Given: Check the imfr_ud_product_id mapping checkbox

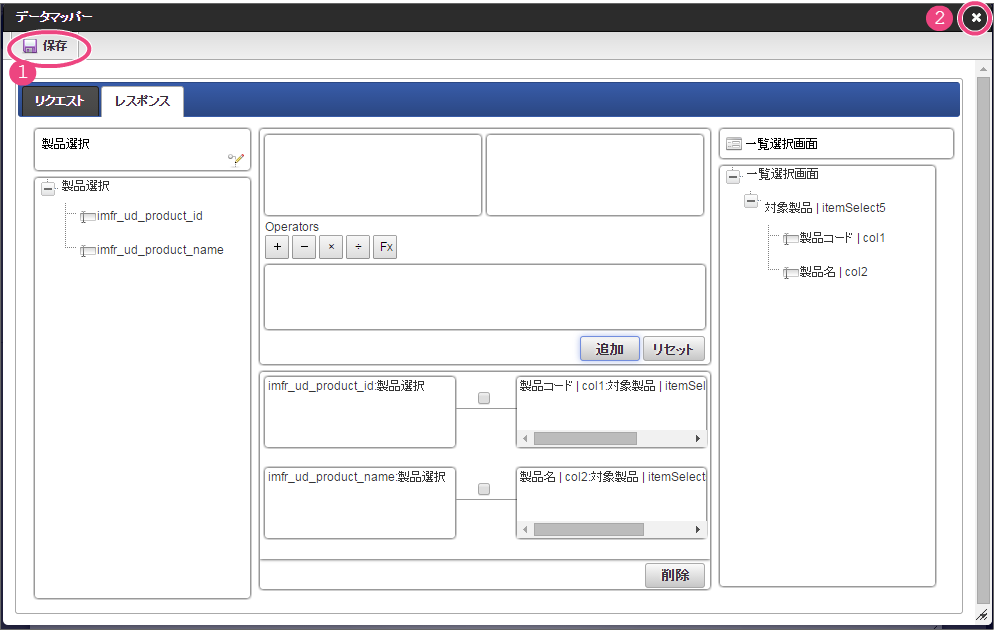Looking at the screenshot, I should point(484,398).
